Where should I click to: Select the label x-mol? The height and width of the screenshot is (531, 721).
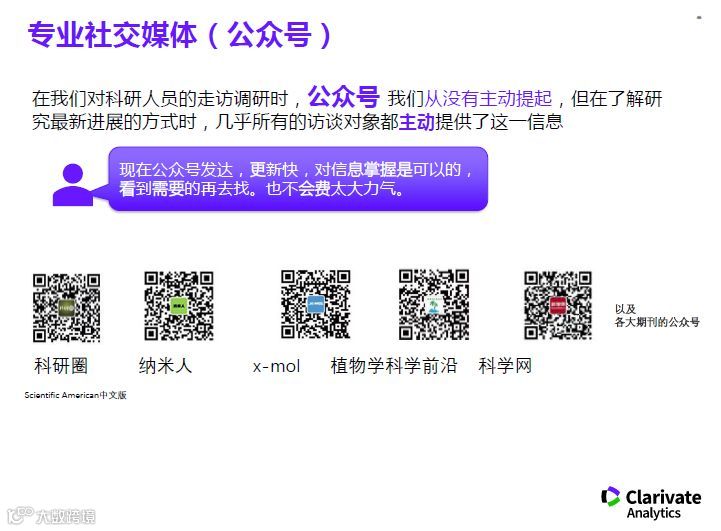276,367
